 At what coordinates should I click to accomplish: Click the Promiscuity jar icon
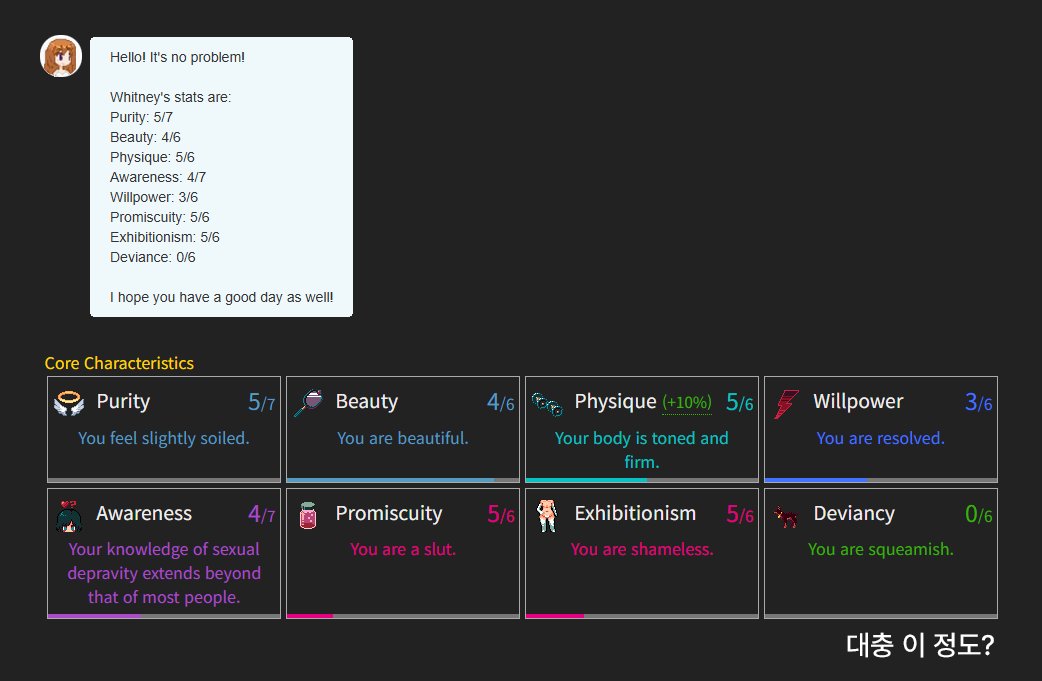(308, 516)
